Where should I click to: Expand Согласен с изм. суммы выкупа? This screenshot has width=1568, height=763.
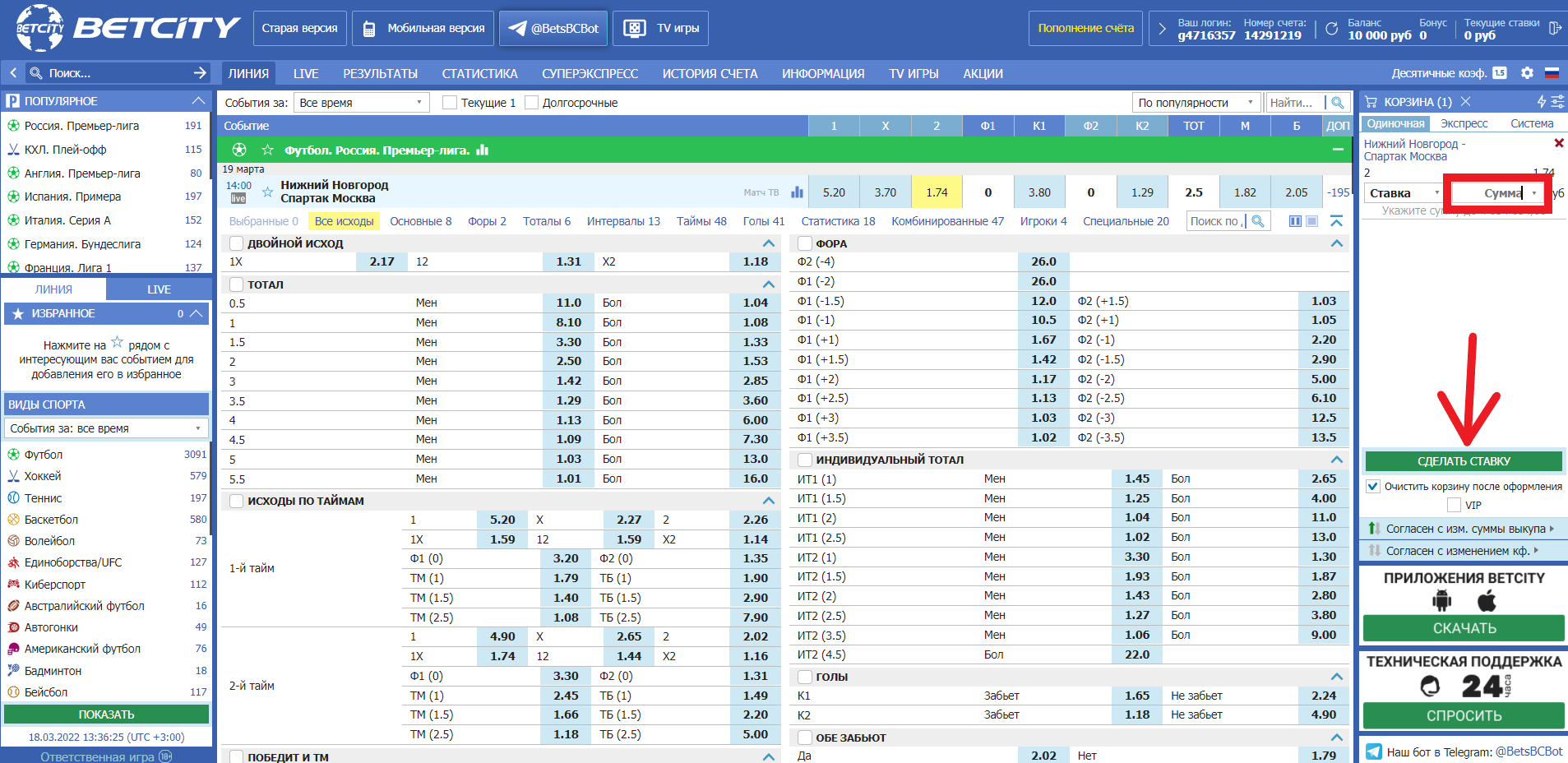1464,529
